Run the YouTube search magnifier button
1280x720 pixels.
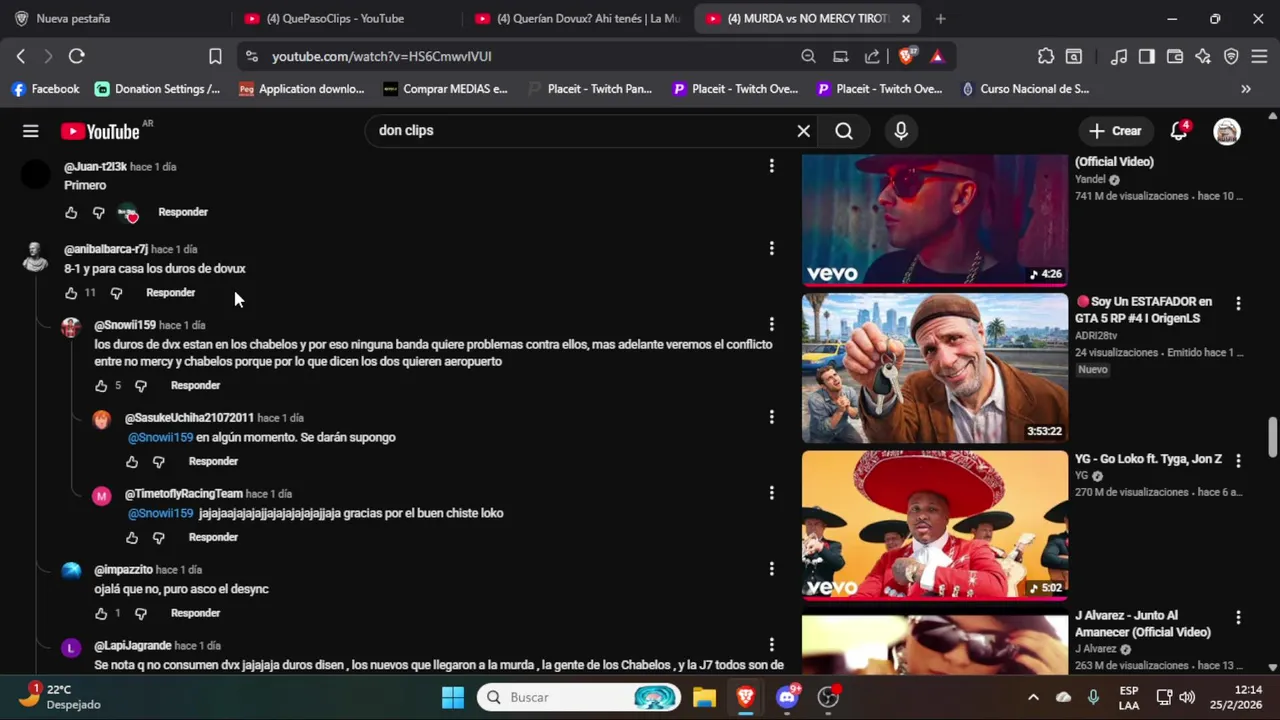pyautogui.click(x=844, y=131)
